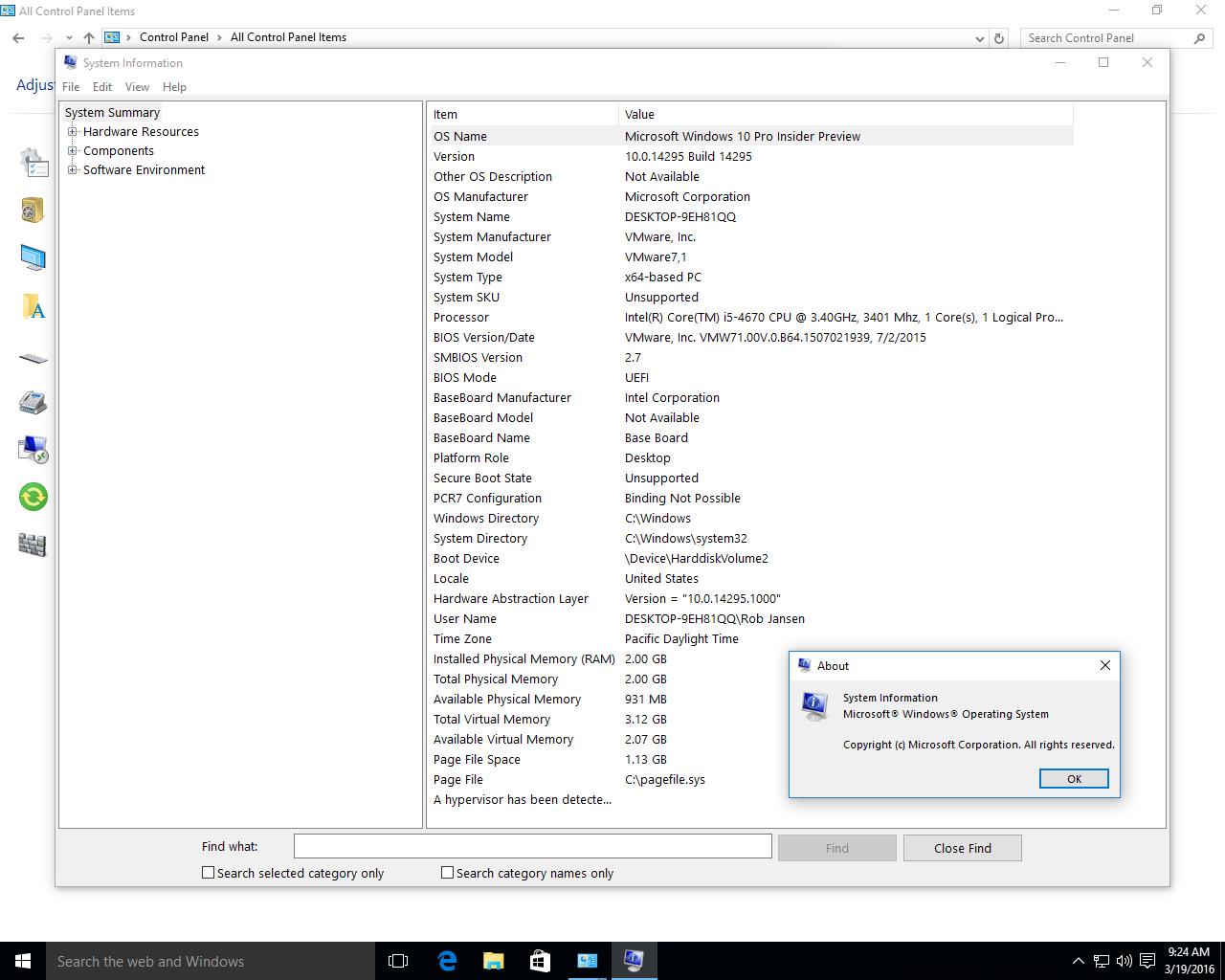Image resolution: width=1225 pixels, height=980 pixels.
Task: Launch Microsoft Edge from the taskbar
Action: tap(446, 961)
